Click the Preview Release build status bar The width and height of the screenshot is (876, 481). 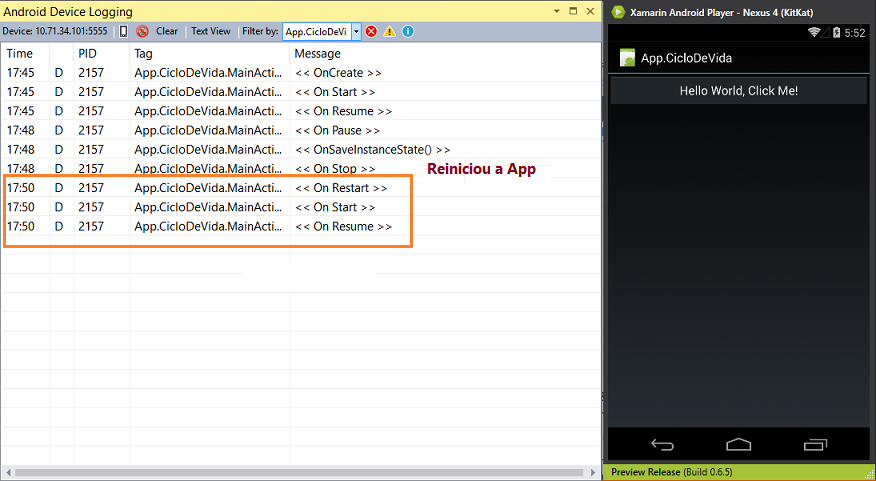coord(740,472)
